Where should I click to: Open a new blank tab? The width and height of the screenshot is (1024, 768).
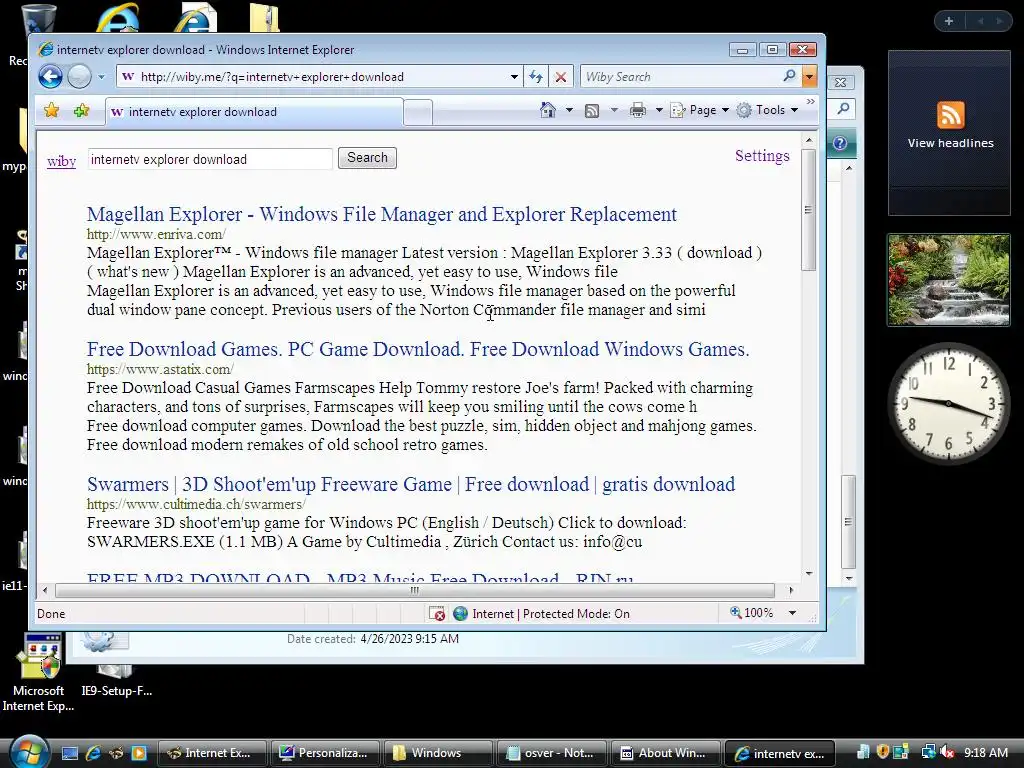click(418, 112)
